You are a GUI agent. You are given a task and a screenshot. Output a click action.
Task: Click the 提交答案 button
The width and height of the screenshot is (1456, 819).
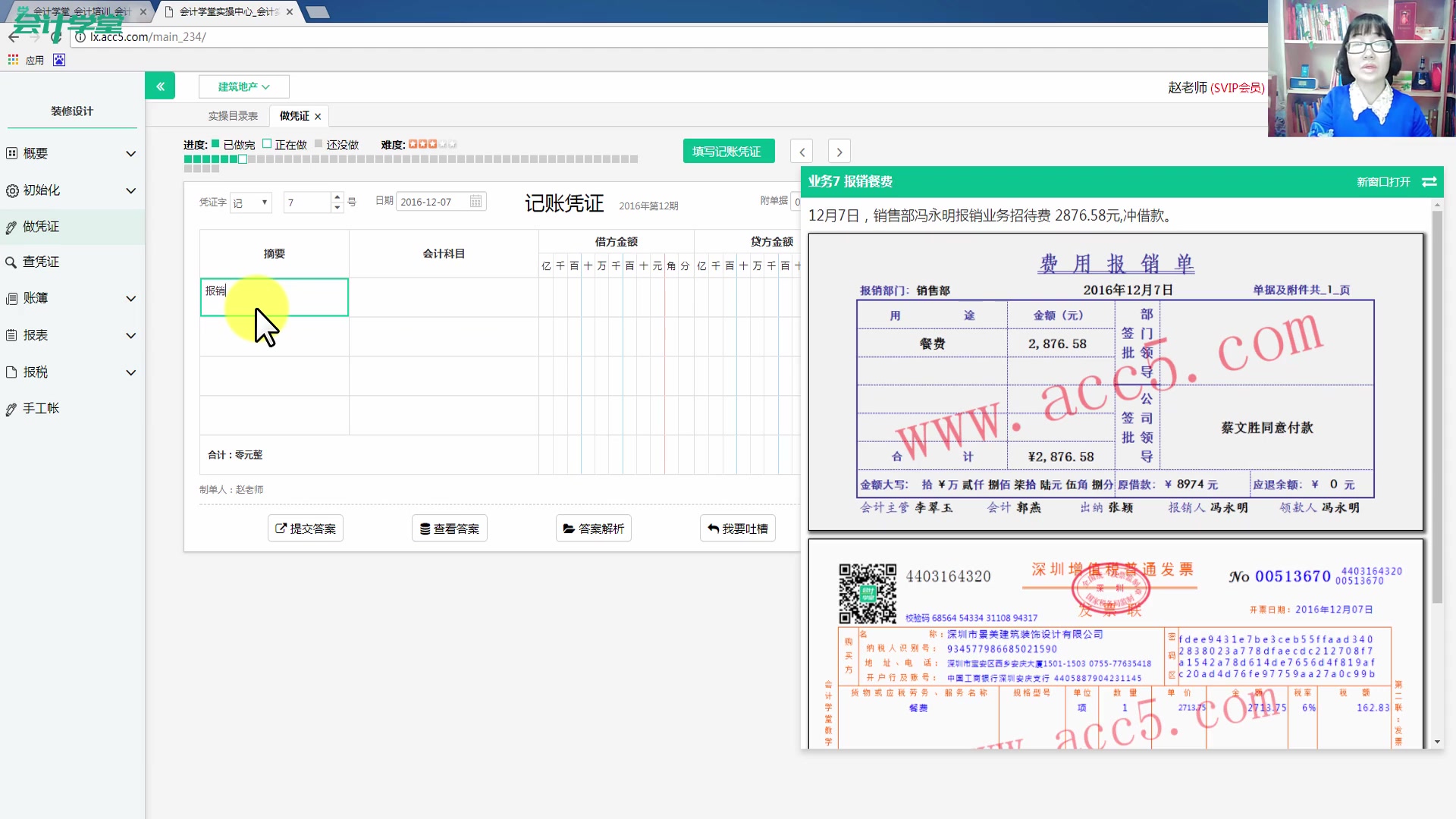[x=305, y=528]
